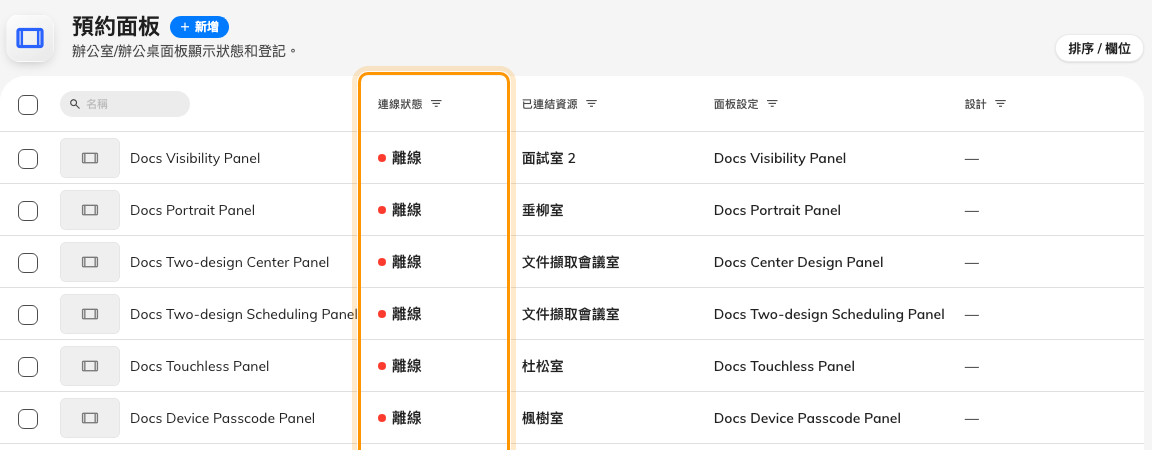
Task: Open 文件擷取會議室 in the Center Panel row
Action: [570, 262]
